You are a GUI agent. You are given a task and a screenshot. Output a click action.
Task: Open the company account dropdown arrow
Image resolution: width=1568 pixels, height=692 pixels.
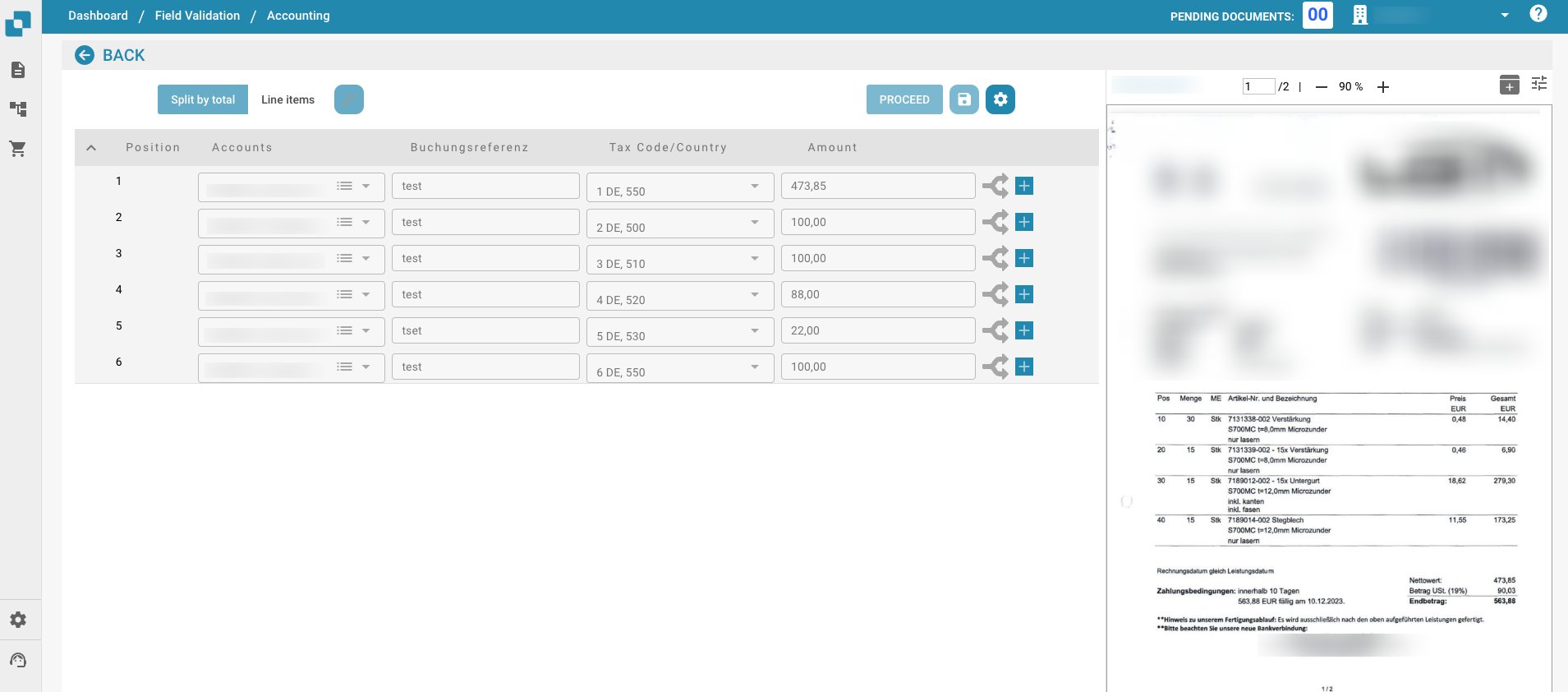point(1504,16)
